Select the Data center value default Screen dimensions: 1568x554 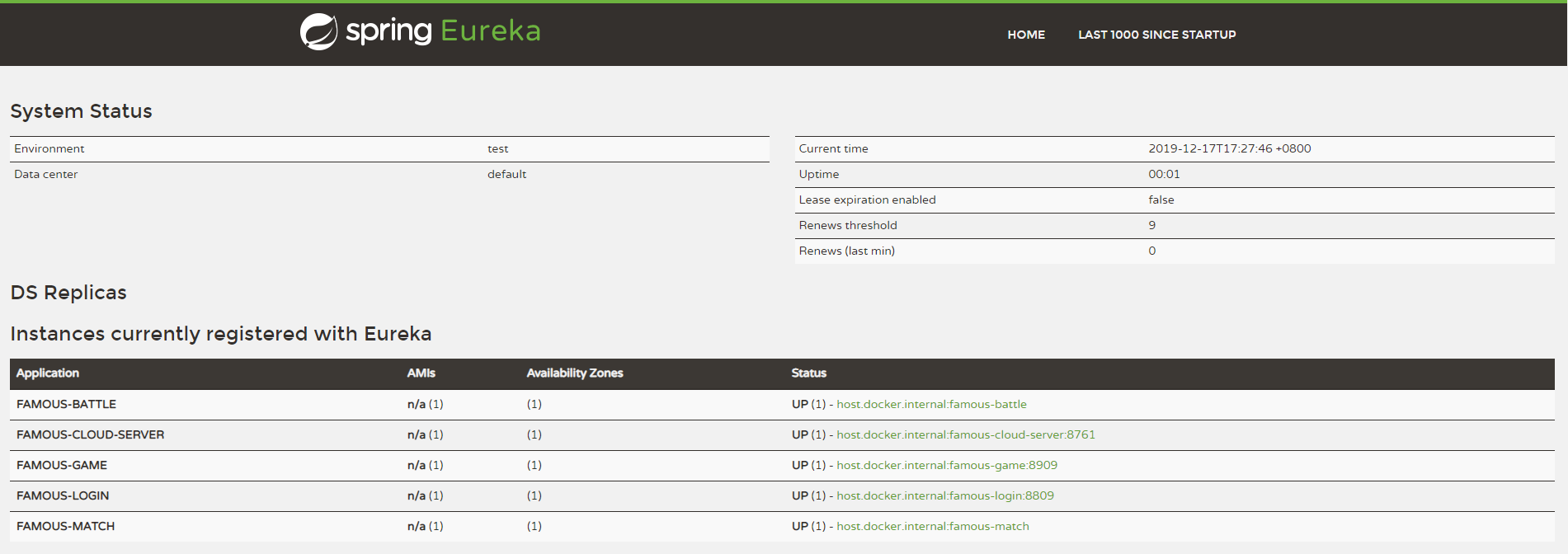coord(506,174)
